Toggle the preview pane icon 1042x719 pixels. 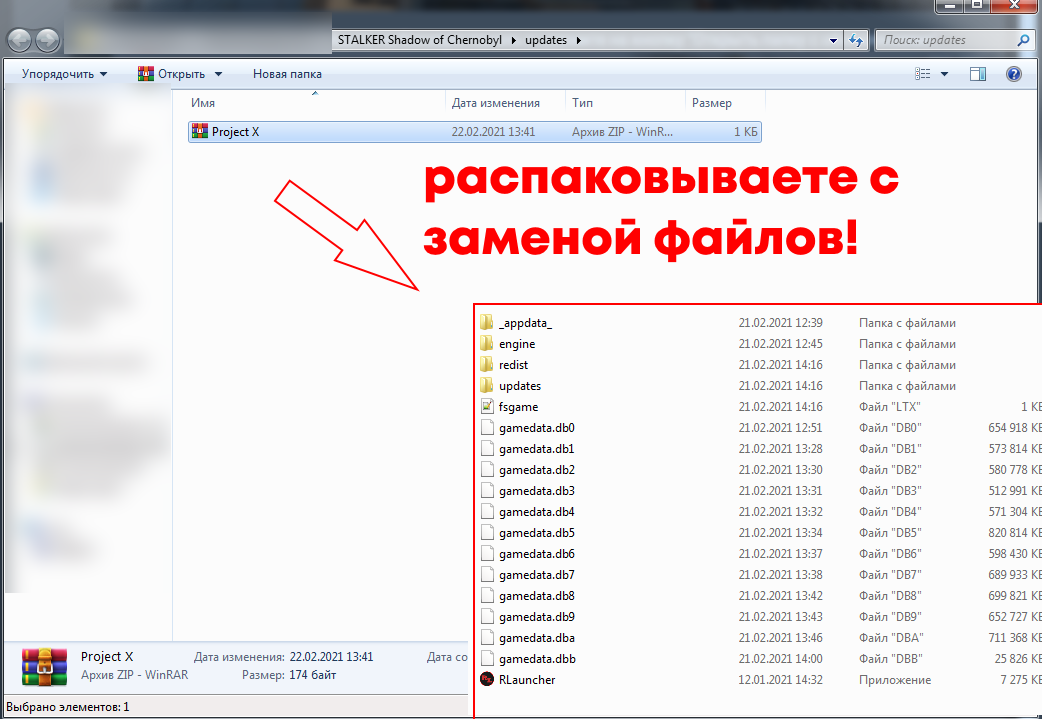(978, 74)
